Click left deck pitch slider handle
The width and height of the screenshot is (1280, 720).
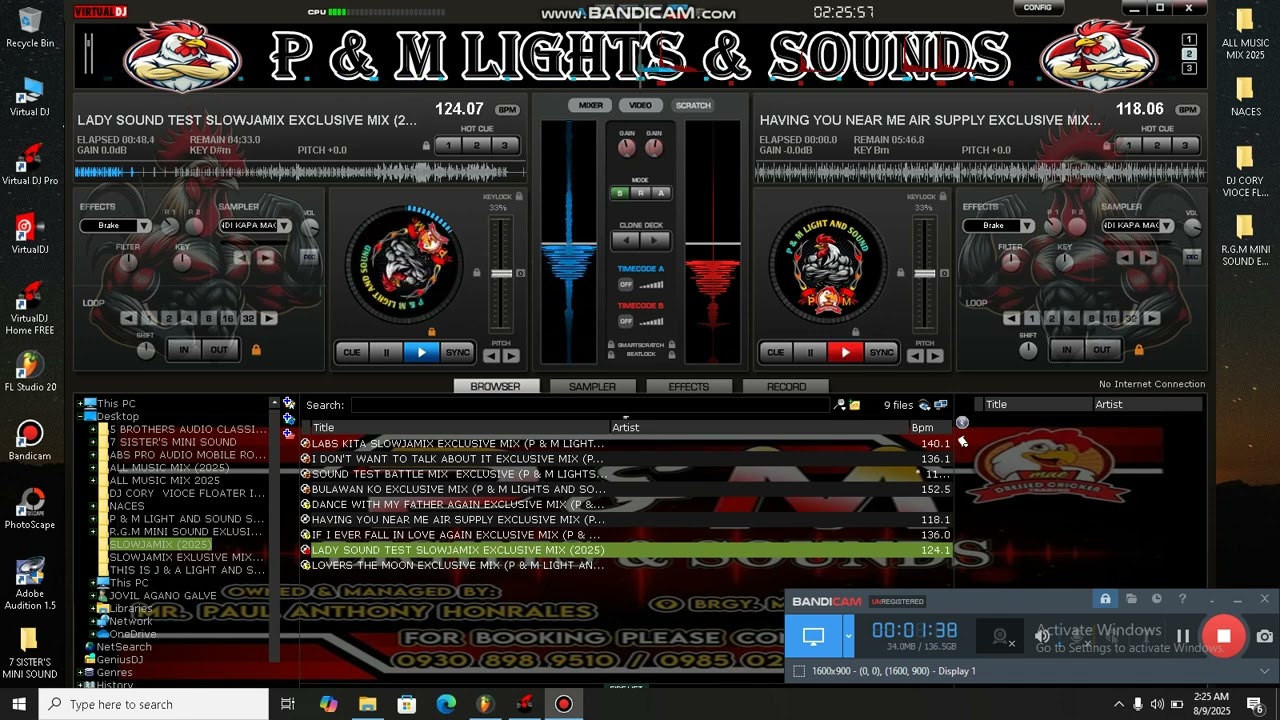(x=501, y=273)
